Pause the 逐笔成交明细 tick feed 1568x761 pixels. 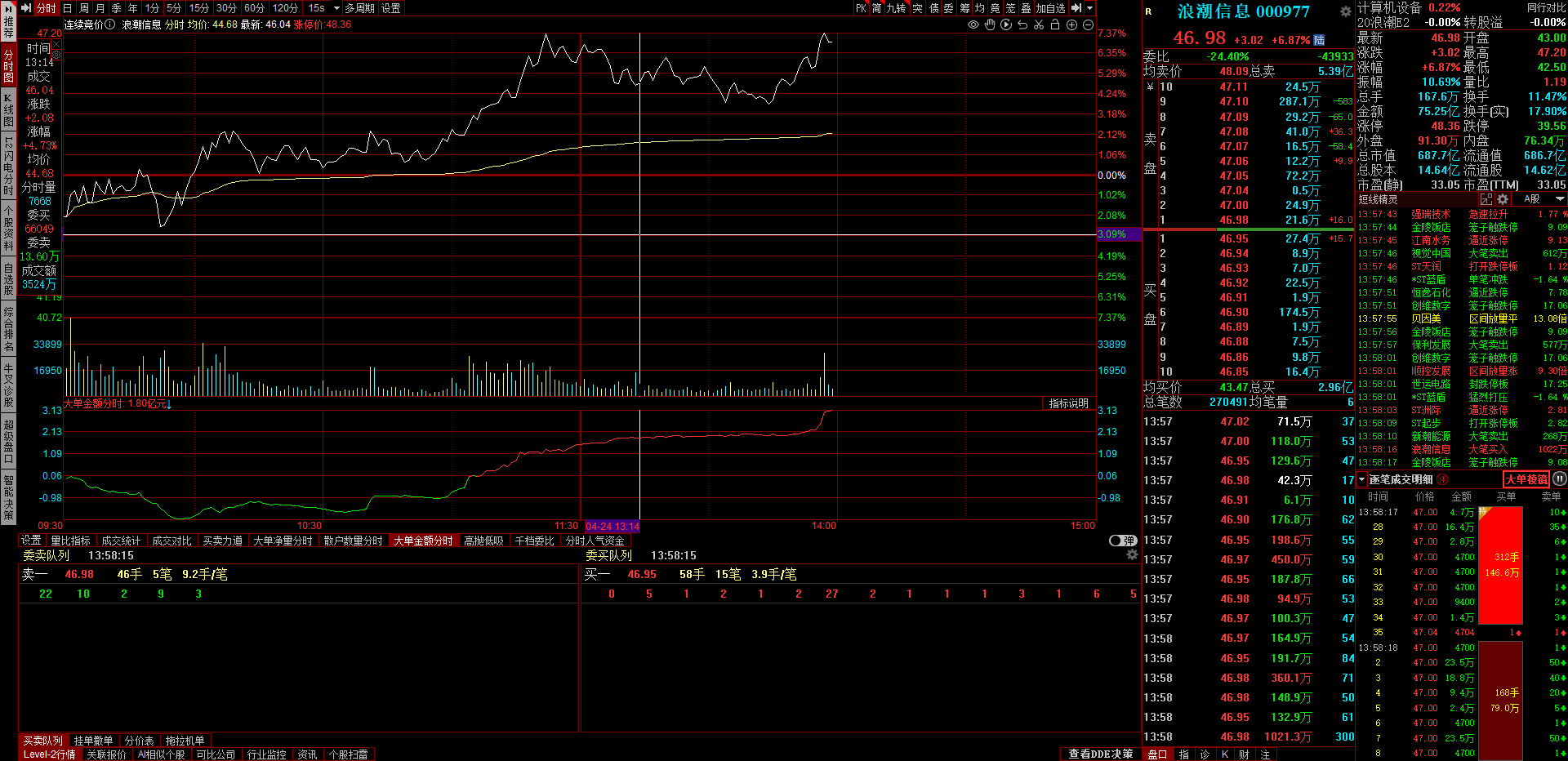click(1559, 479)
